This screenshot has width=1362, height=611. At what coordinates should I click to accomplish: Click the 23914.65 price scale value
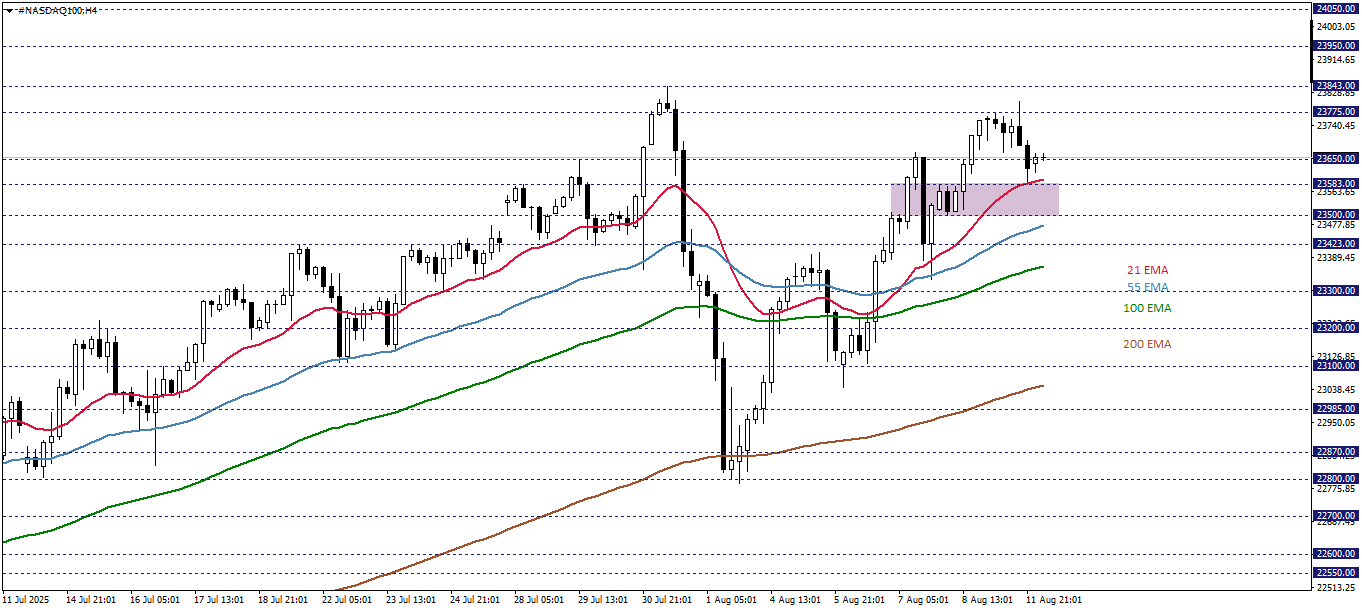(1337, 60)
